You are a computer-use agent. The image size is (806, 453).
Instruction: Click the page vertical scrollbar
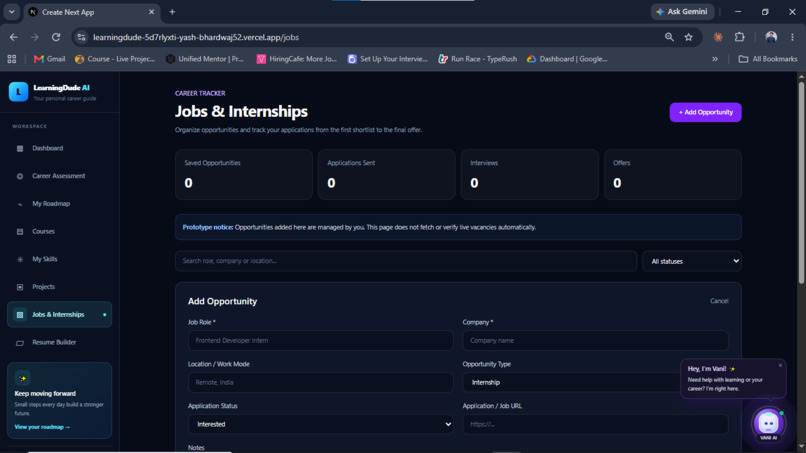pos(801,183)
